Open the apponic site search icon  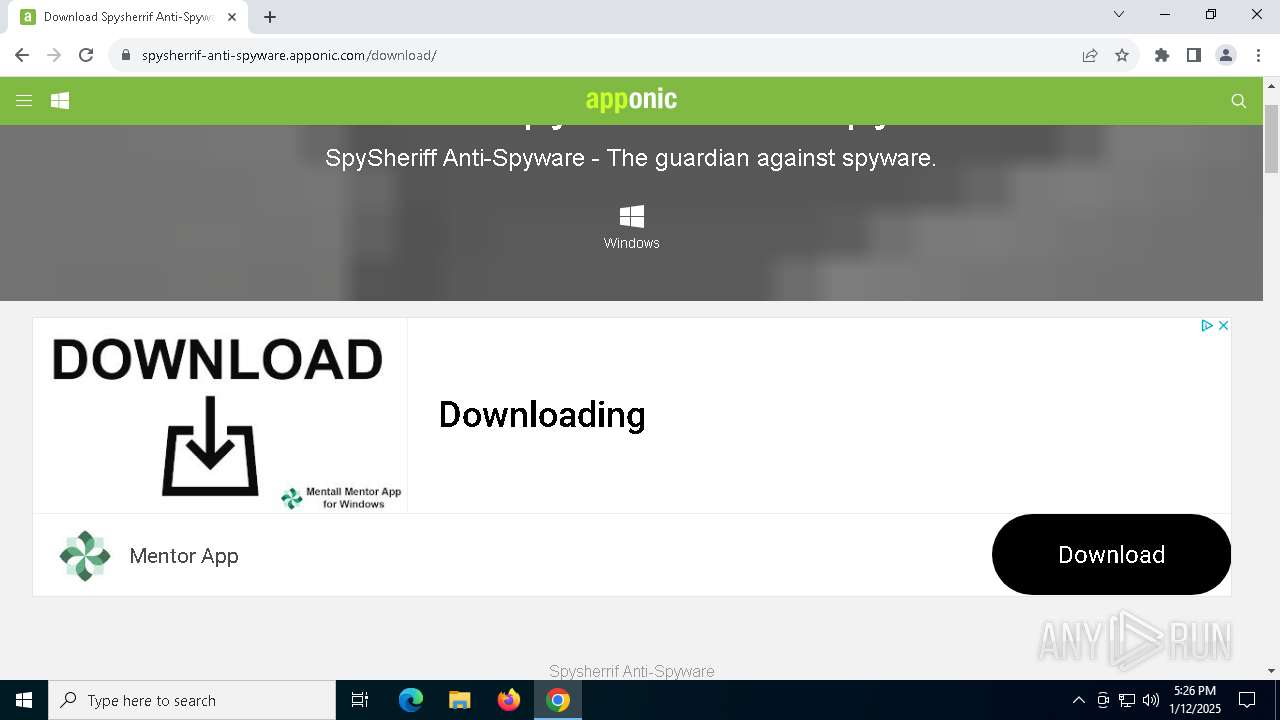click(x=1239, y=101)
